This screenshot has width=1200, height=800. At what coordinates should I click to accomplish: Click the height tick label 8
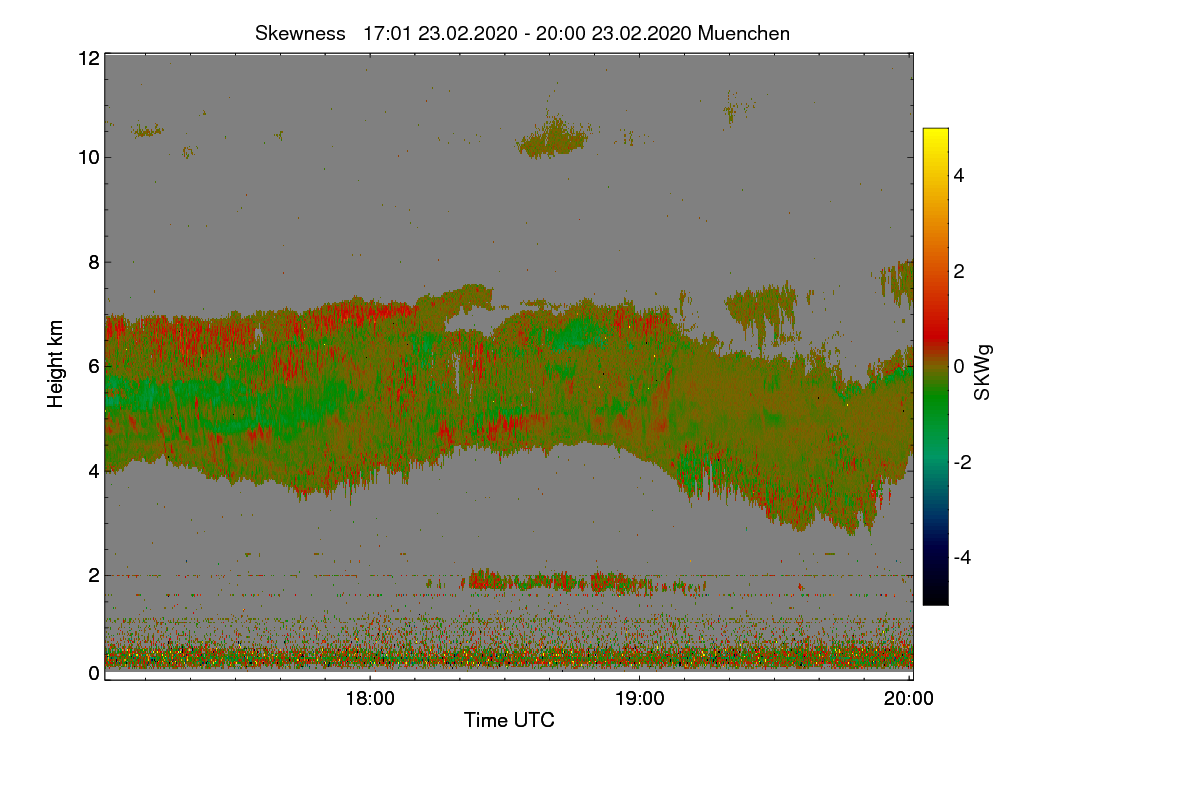click(x=94, y=262)
